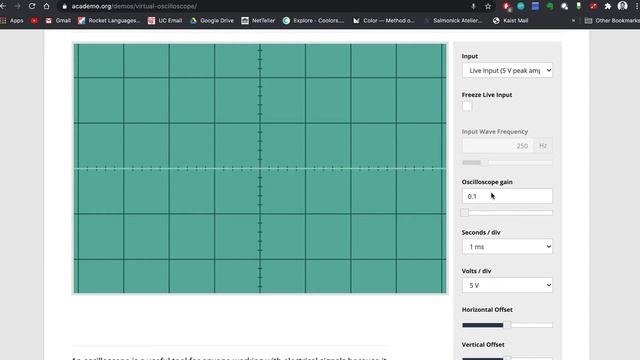The height and width of the screenshot is (360, 640).
Task: Click the Oscilloscope gain value field
Action: click(507, 196)
